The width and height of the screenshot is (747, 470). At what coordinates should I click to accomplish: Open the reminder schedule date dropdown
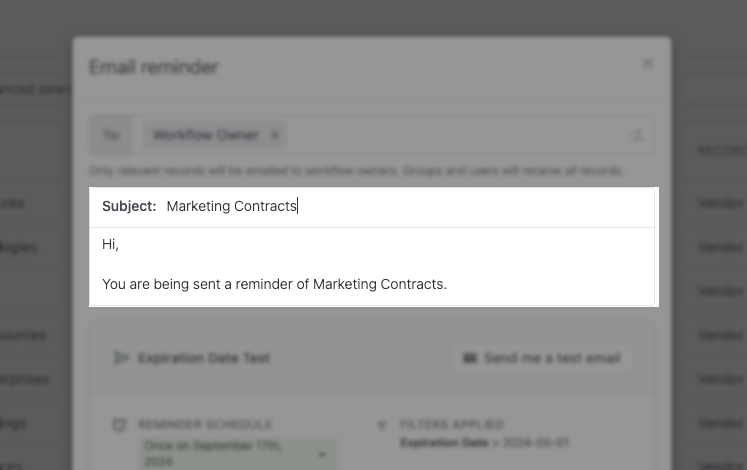tap(237, 454)
